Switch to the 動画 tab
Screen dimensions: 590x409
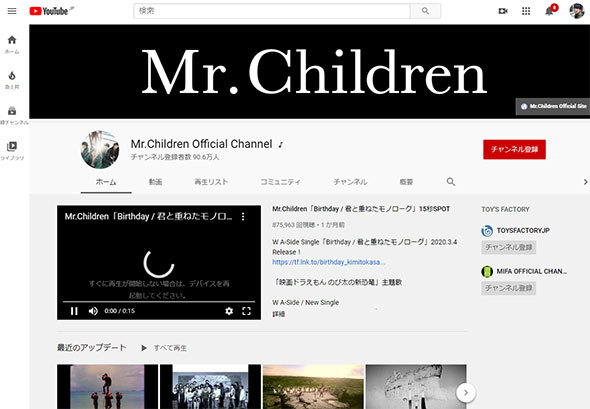(155, 182)
